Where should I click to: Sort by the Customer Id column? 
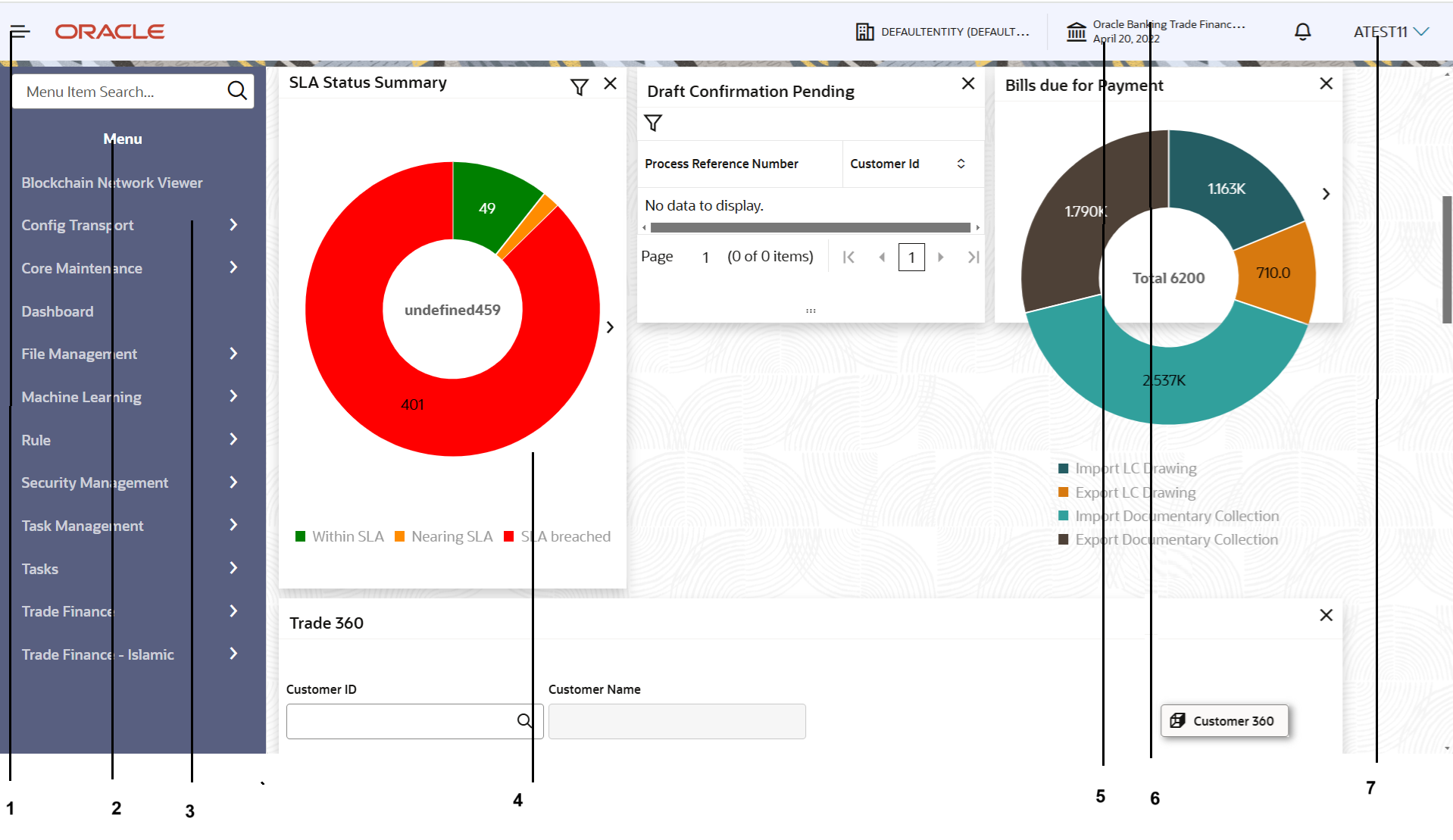pos(961,164)
